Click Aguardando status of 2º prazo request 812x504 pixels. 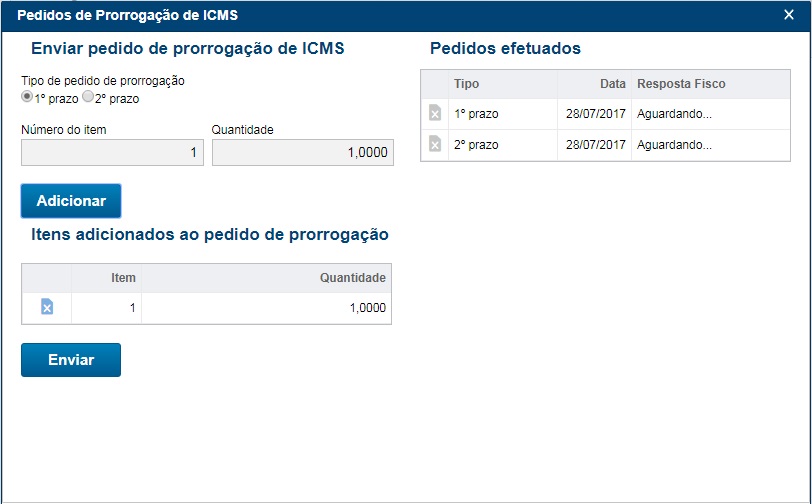pos(675,145)
